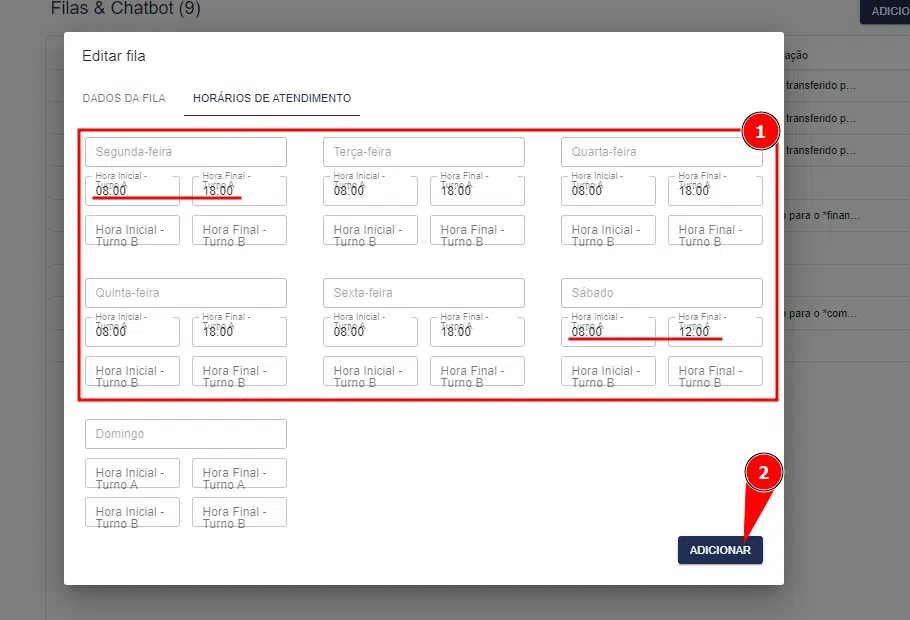Focus Segunda-feira Hora Inicial Turno B
This screenshot has width=910, height=620.
pos(132,230)
